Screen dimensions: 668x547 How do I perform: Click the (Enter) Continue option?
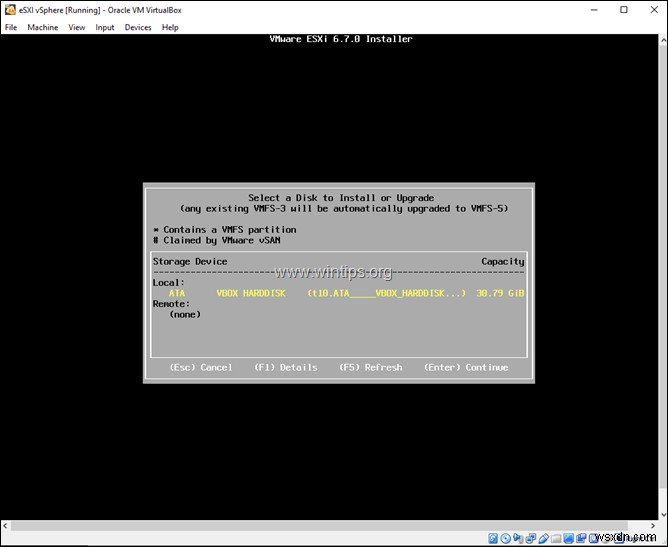tap(466, 367)
